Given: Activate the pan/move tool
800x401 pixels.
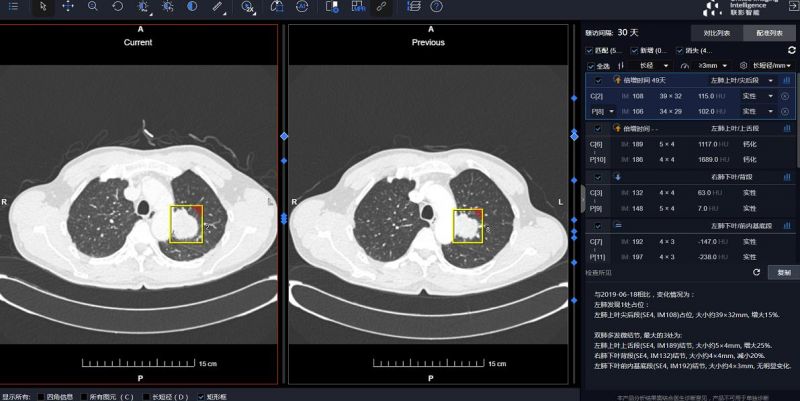Looking at the screenshot, I should coord(68,6).
